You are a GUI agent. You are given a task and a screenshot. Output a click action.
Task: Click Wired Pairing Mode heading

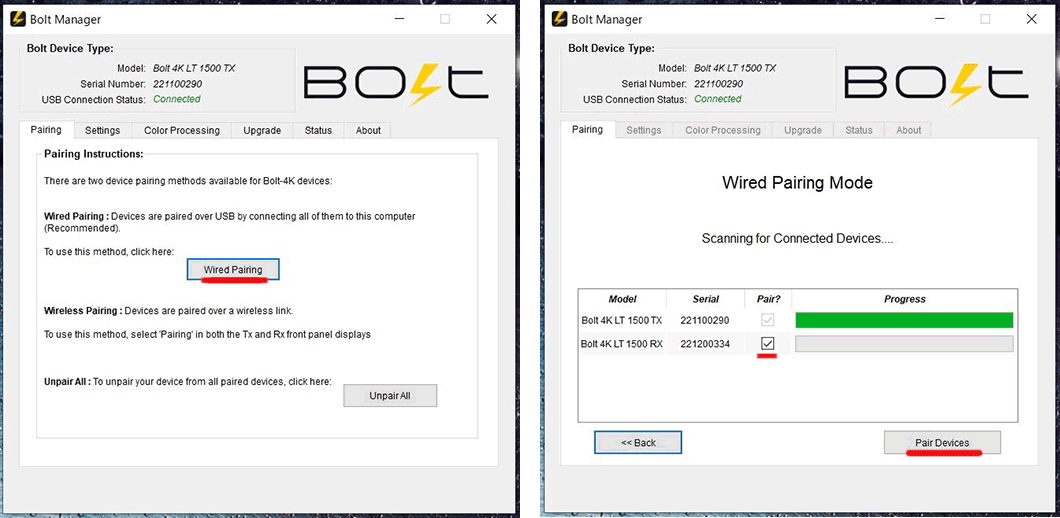[798, 183]
